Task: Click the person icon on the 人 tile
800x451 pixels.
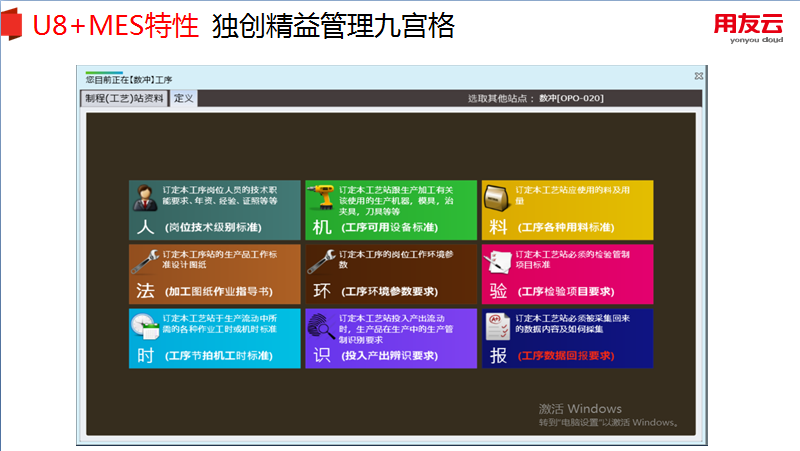Action: click(x=145, y=197)
